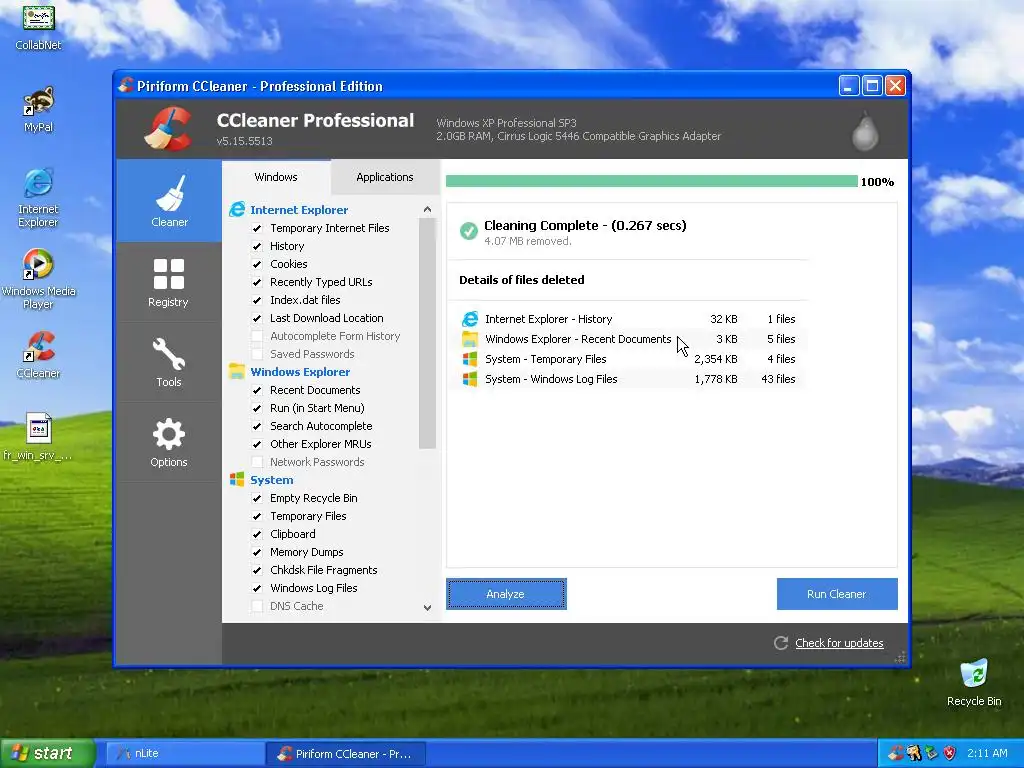Image resolution: width=1024 pixels, height=768 pixels.
Task: Uncheck Recent Documents checkbox
Action: 257,390
